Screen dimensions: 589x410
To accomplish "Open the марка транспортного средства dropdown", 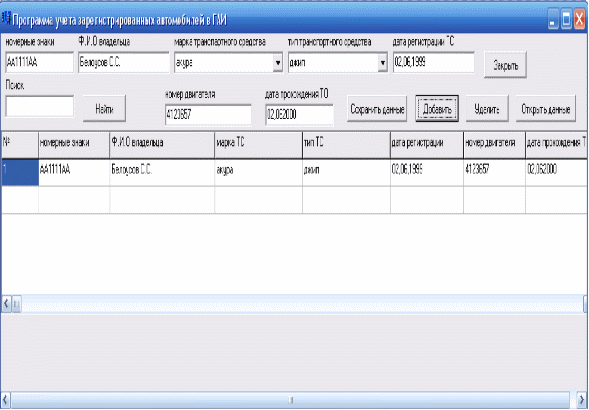I will (278, 62).
